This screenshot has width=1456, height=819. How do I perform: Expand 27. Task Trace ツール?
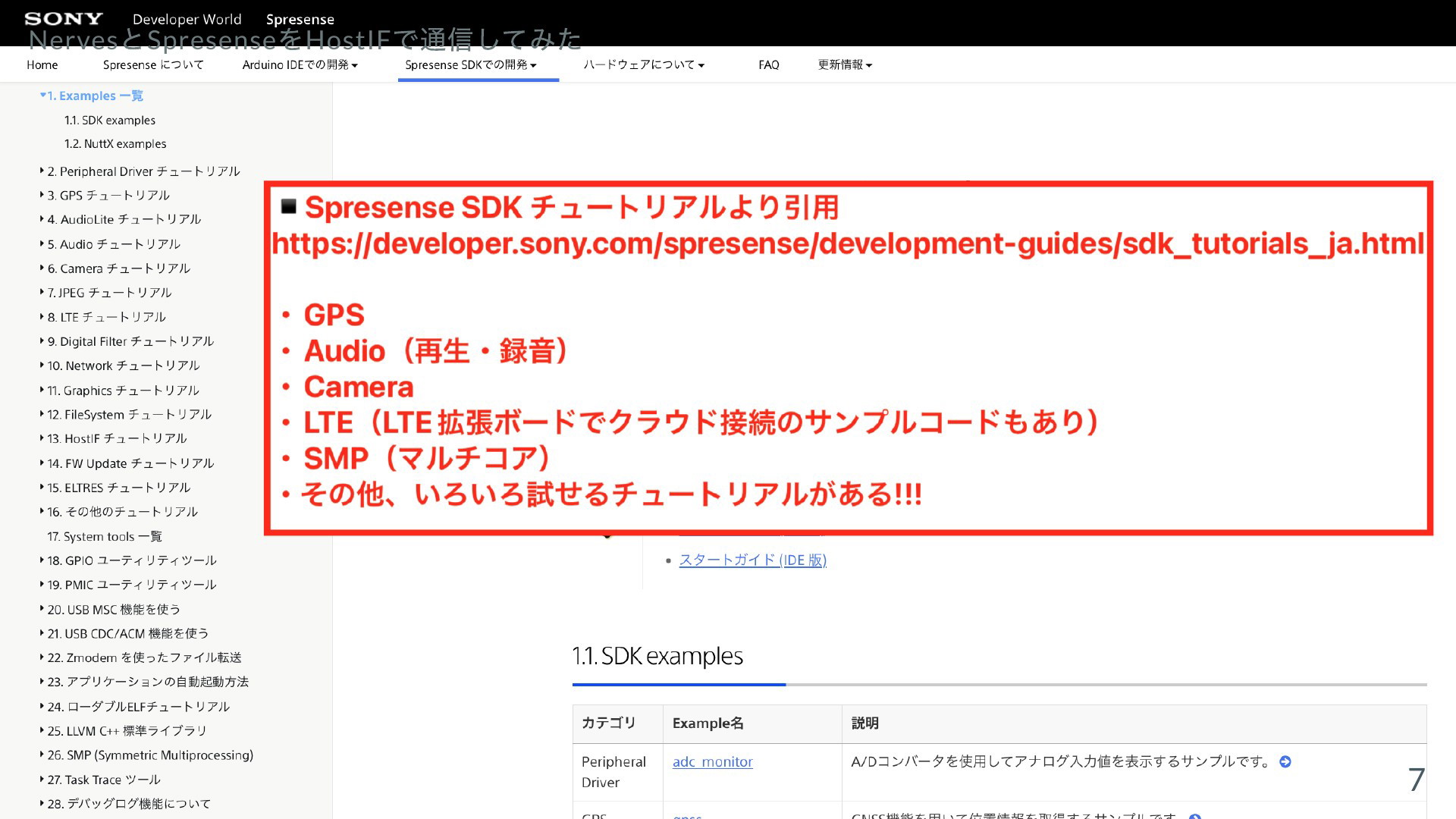pos(100,780)
